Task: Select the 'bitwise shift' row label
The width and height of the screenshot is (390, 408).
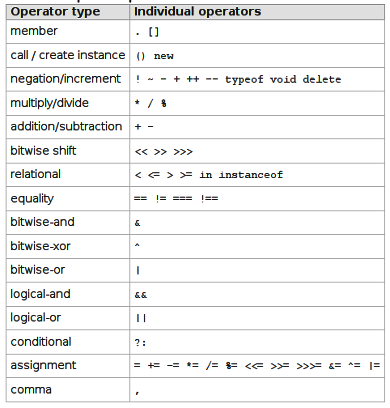Action: pyautogui.click(x=43, y=151)
